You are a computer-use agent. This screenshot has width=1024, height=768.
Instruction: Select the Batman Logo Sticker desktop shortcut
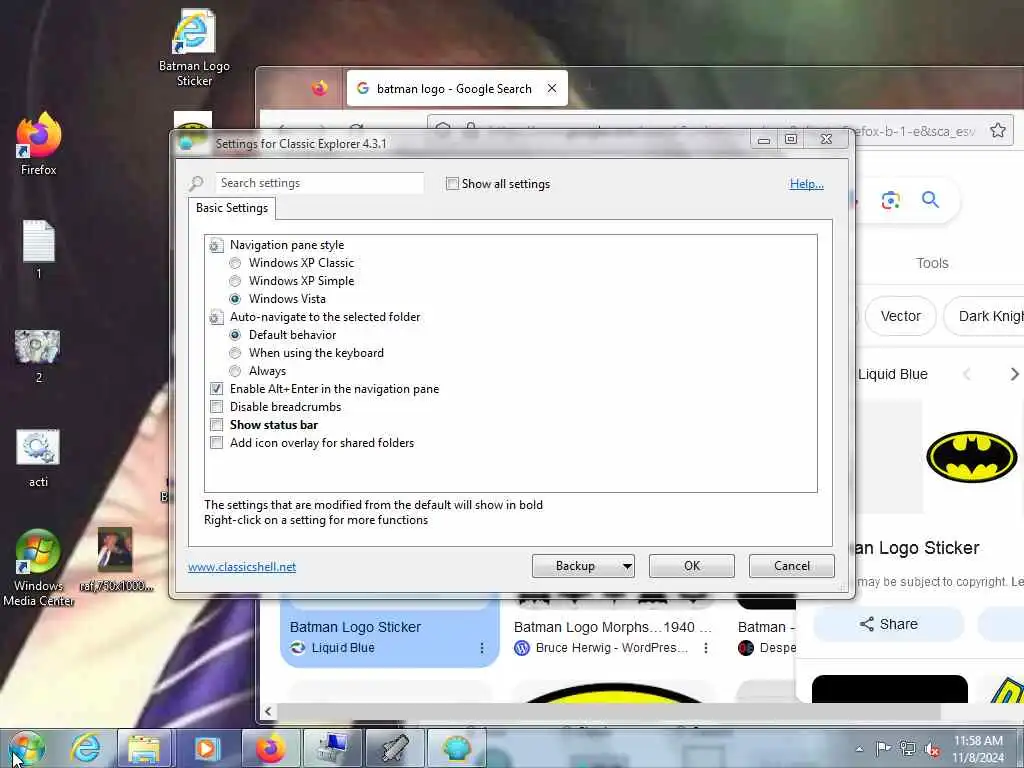(x=194, y=48)
